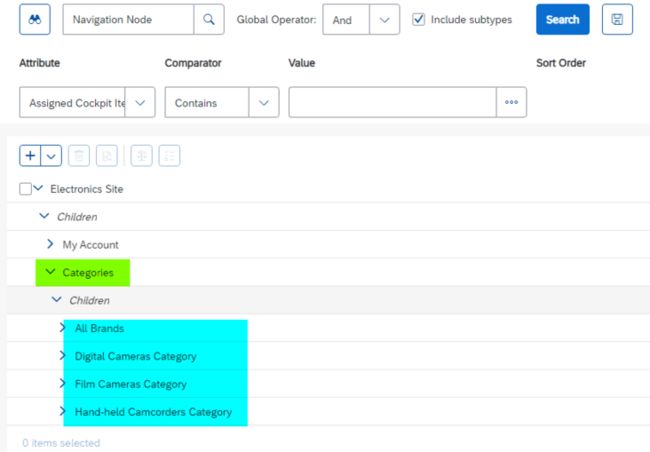Screen dimensions: 650x452
Task: Click the blue Search button
Action: 563,19
